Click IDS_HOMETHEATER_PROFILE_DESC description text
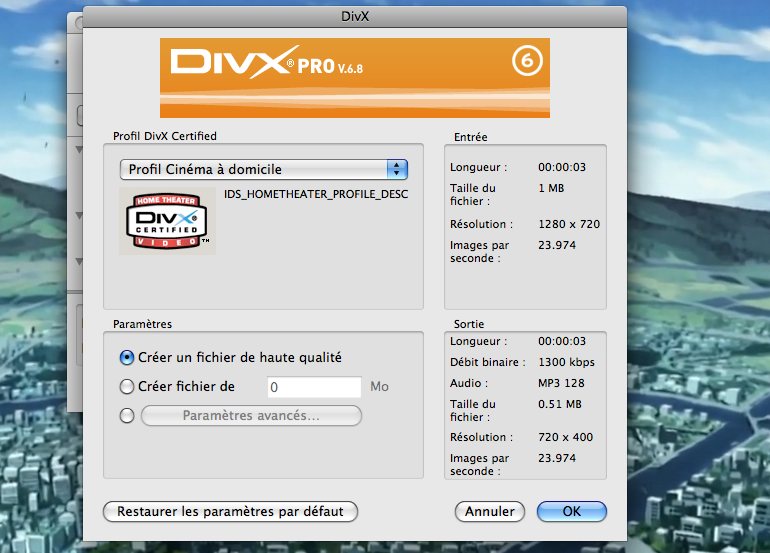Screen dimensions: 770x553 tap(316, 194)
